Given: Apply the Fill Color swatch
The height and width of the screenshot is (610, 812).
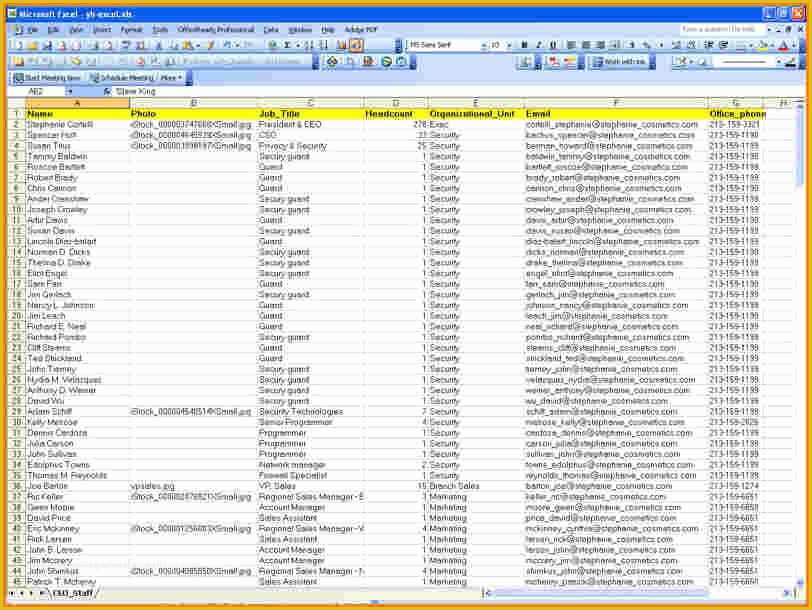Looking at the screenshot, I should (762, 46).
